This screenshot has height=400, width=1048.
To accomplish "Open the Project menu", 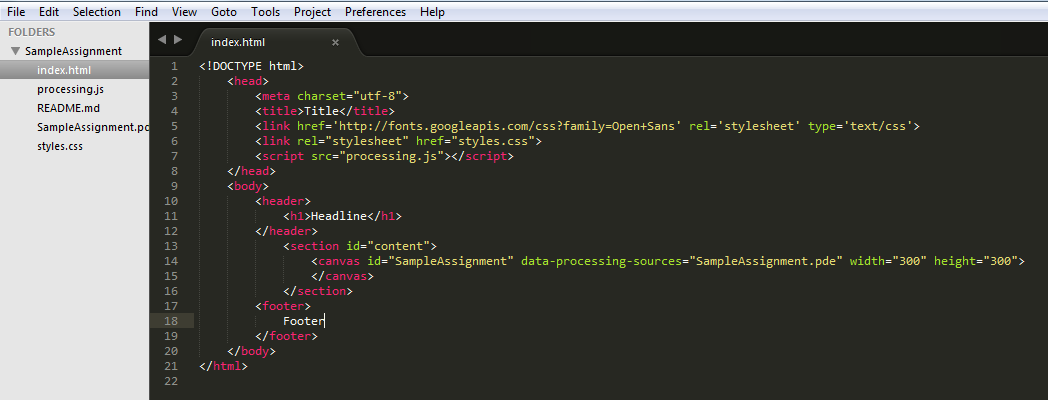I will coord(313,12).
